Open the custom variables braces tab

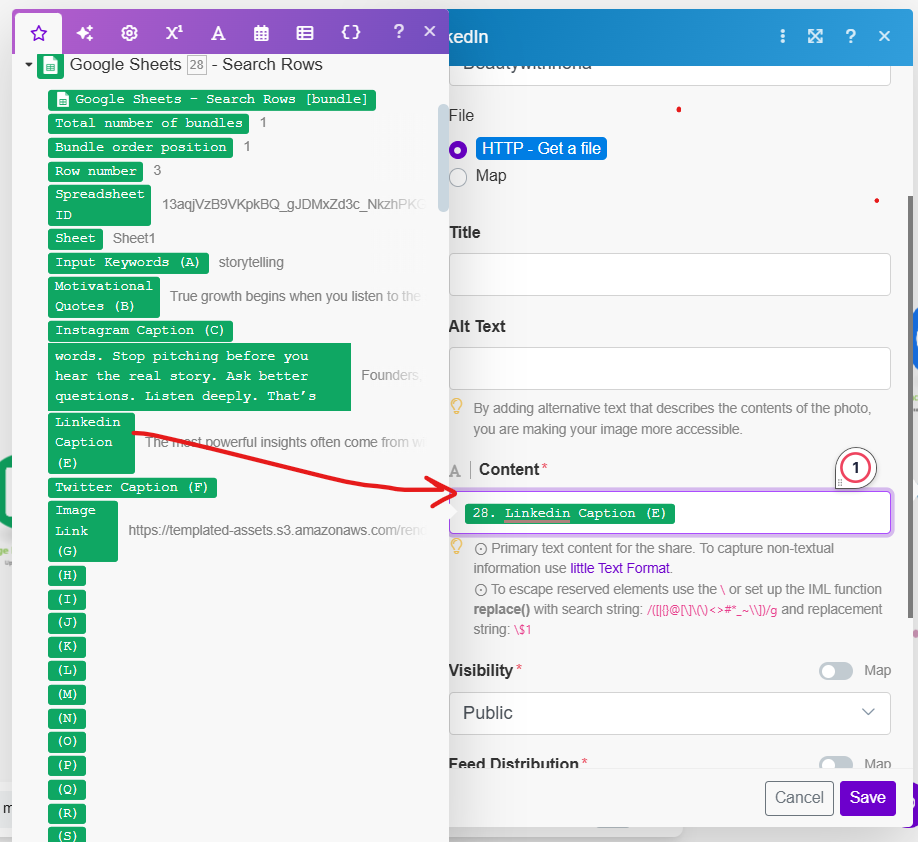[x=351, y=32]
